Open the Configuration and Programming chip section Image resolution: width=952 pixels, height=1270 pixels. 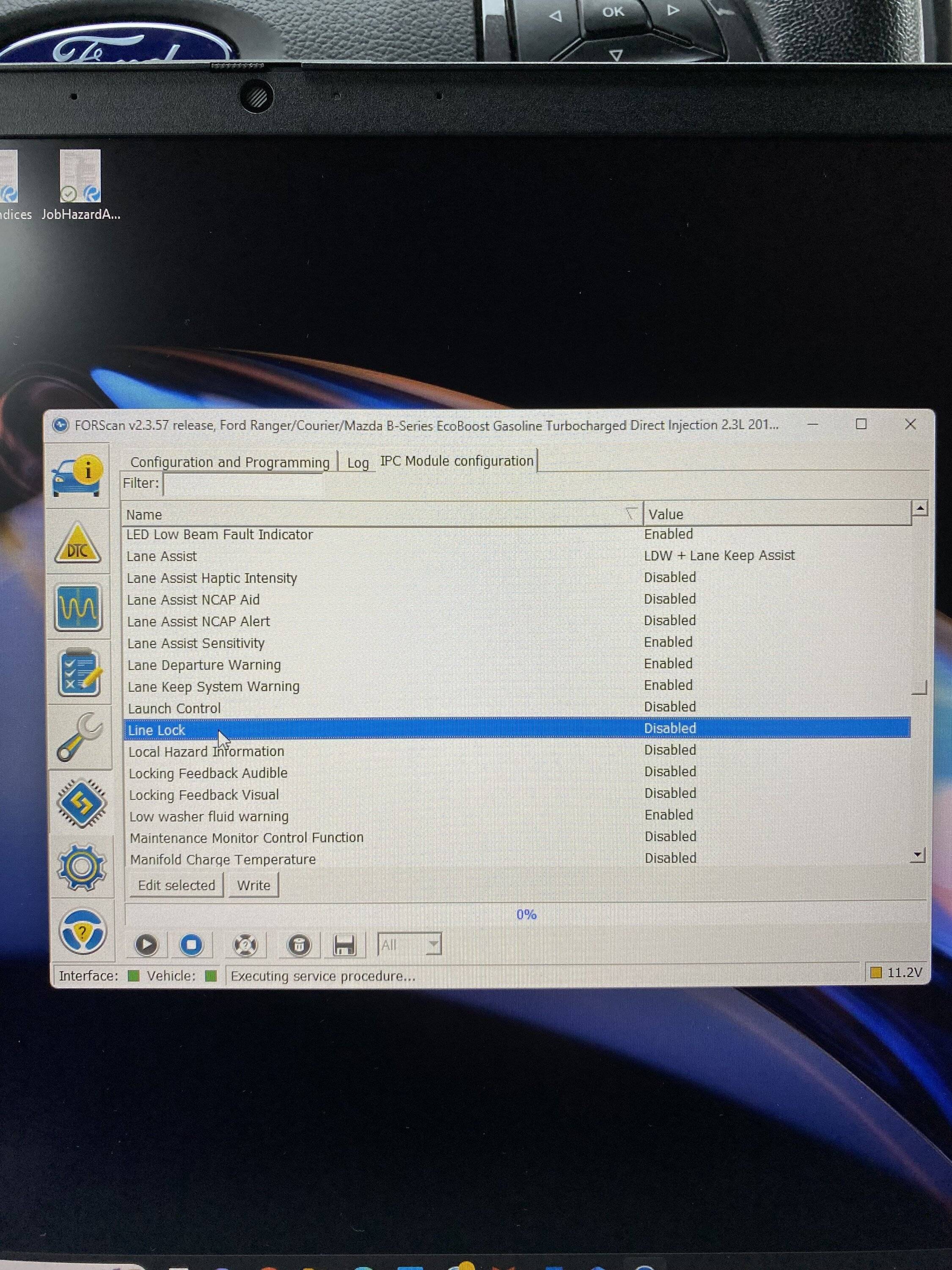pos(82,803)
